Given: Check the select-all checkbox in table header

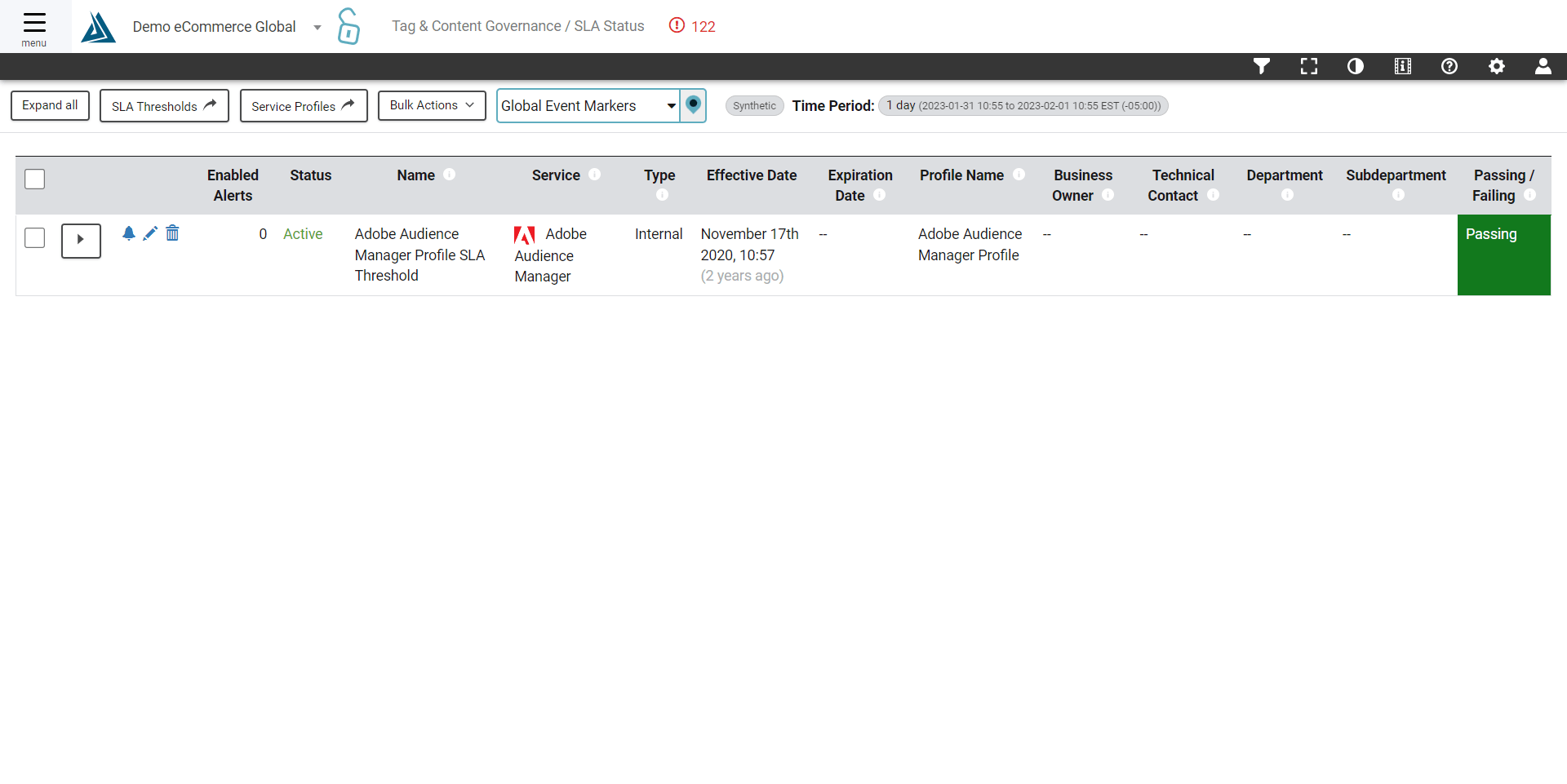Looking at the screenshot, I should pos(34,179).
